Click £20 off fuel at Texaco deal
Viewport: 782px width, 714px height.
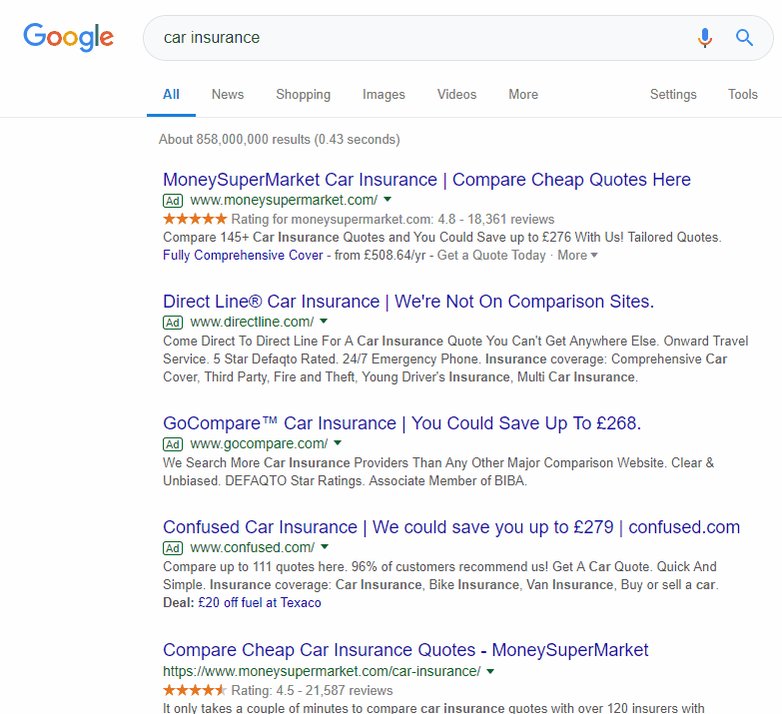259,603
